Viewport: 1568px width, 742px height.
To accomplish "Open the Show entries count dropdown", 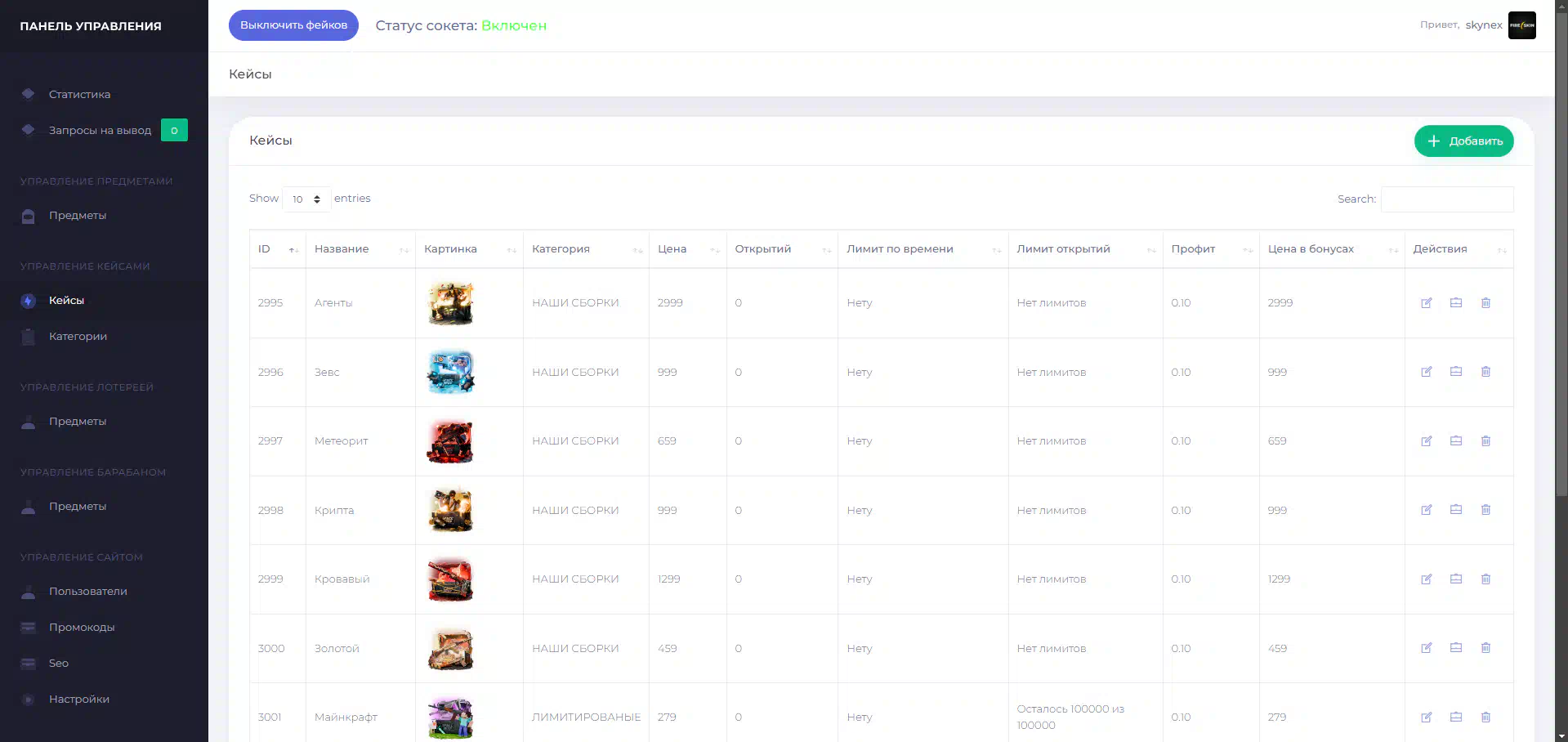I will (x=306, y=199).
